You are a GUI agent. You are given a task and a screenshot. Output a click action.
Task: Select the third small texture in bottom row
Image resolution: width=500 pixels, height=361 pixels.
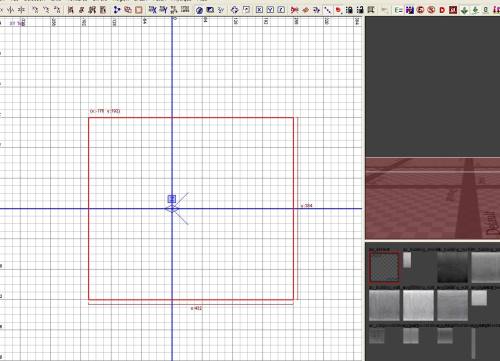click(445, 336)
